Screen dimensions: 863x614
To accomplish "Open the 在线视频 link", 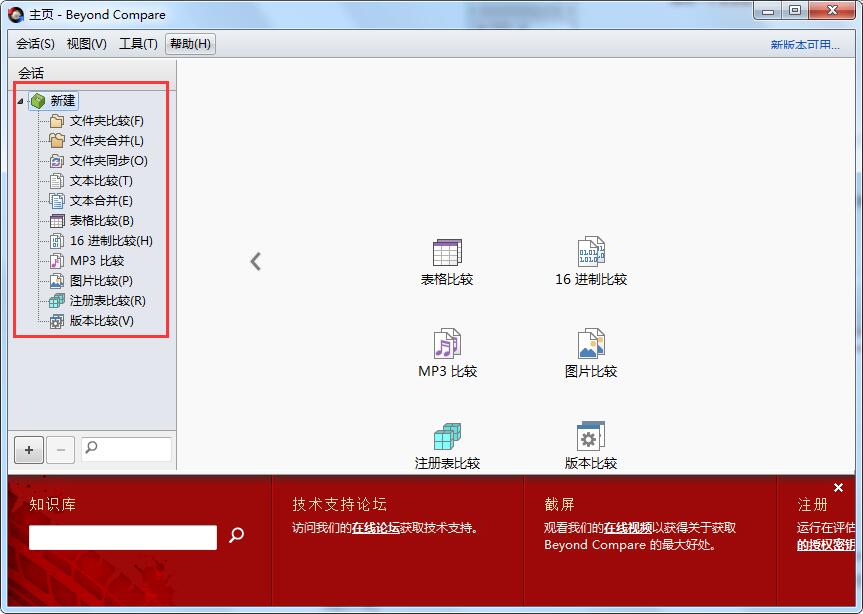I will pos(627,528).
